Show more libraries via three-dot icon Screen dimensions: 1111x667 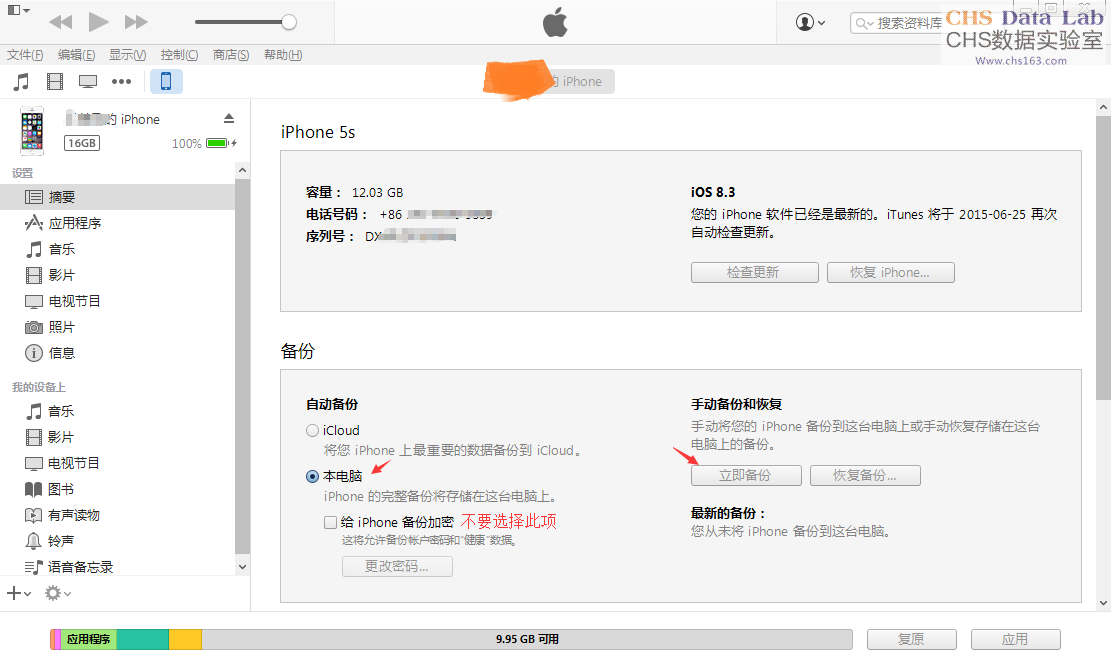121,82
